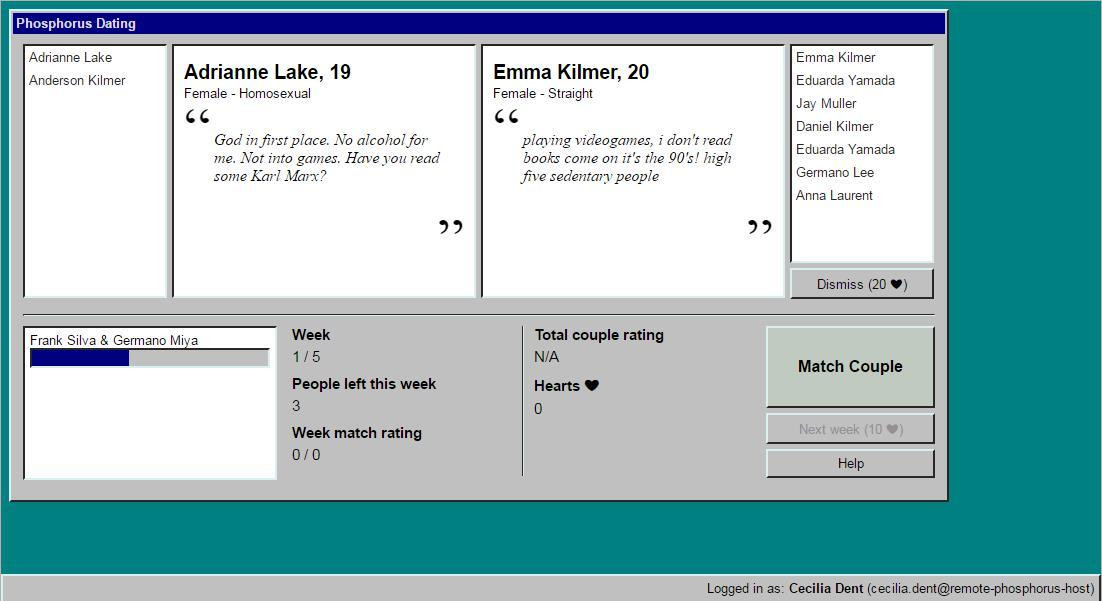Click the "Adrianne Lake, 19" profile heading

tap(267, 72)
